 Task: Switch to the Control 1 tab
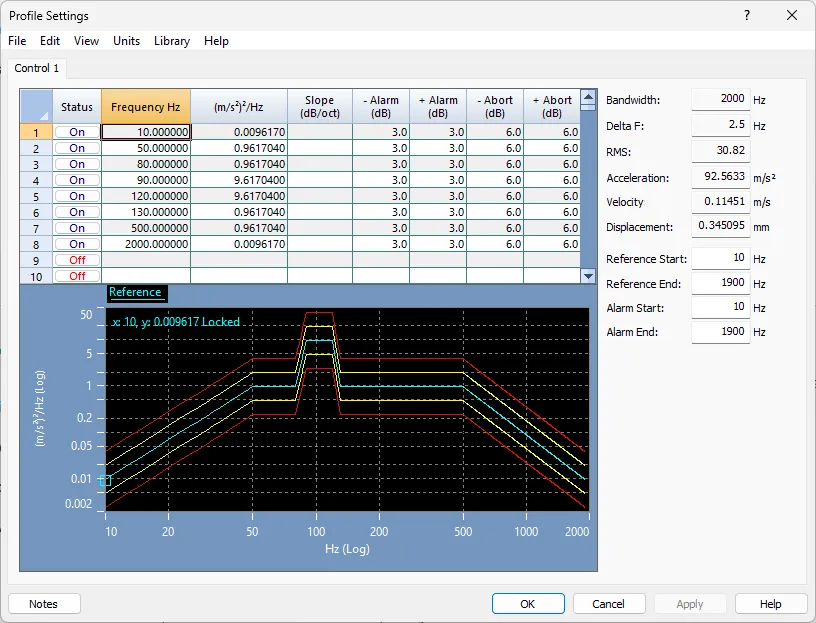(37, 69)
